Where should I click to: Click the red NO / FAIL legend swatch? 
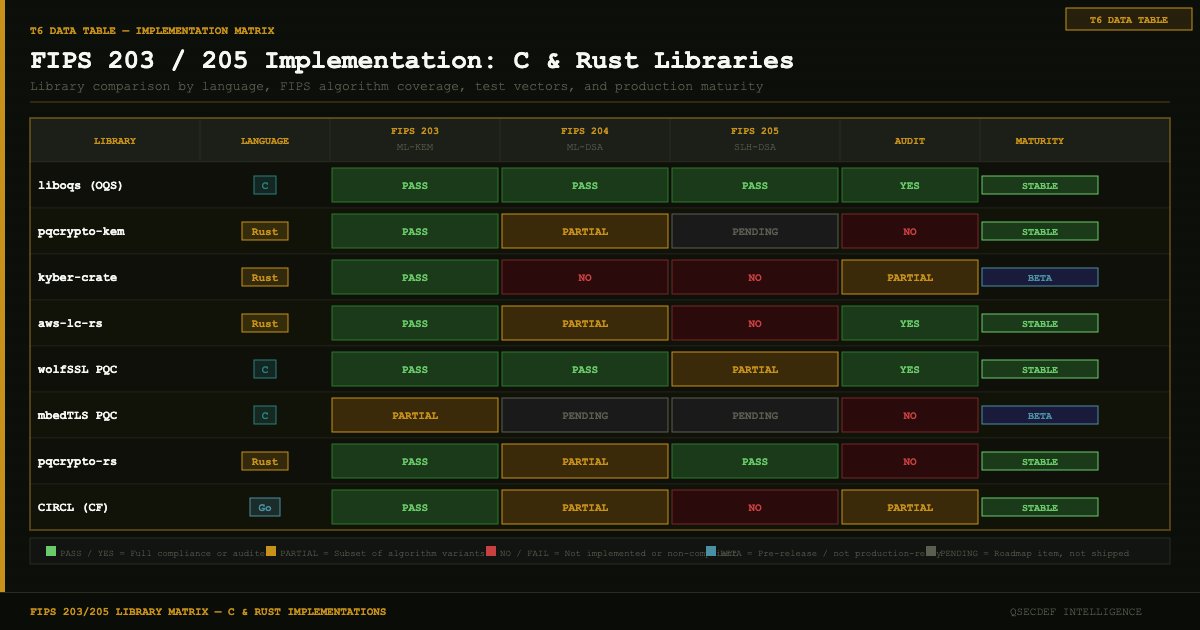click(491, 551)
